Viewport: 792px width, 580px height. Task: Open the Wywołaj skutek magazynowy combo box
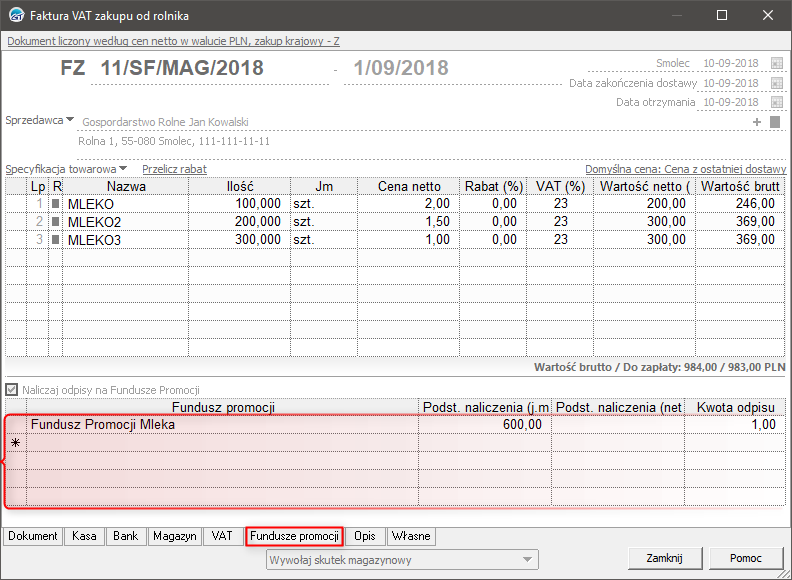(402, 559)
